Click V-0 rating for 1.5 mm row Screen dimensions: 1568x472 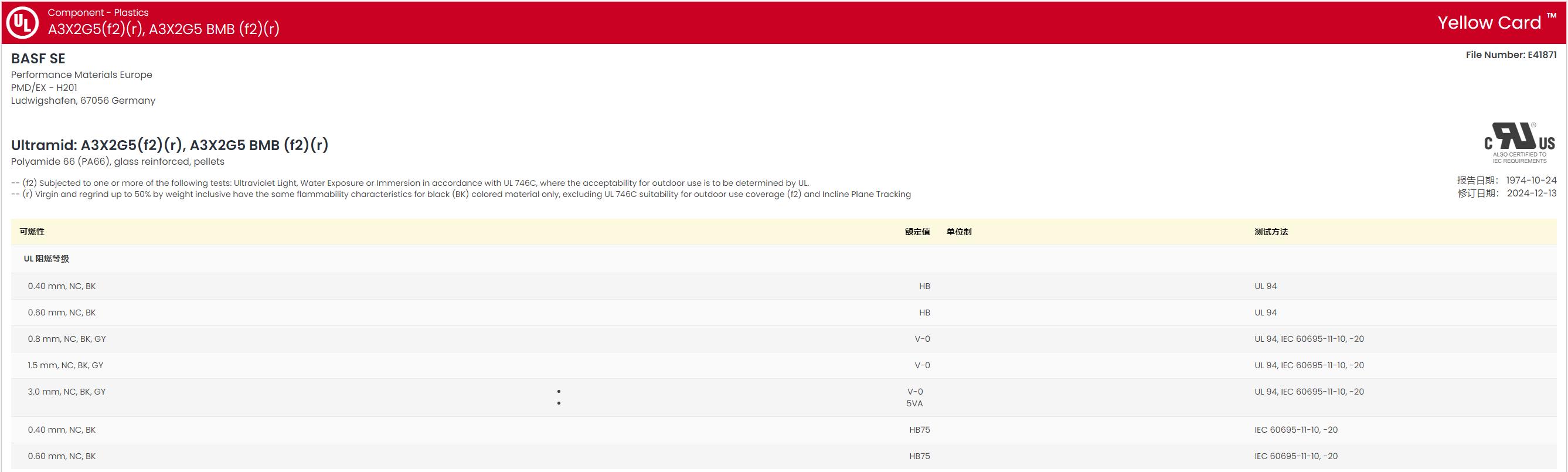[922, 365]
